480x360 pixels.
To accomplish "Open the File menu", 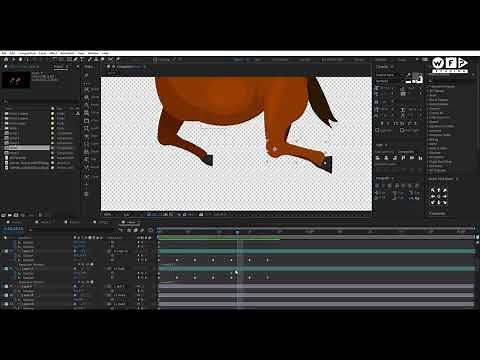I will pyautogui.click(x=4, y=53).
